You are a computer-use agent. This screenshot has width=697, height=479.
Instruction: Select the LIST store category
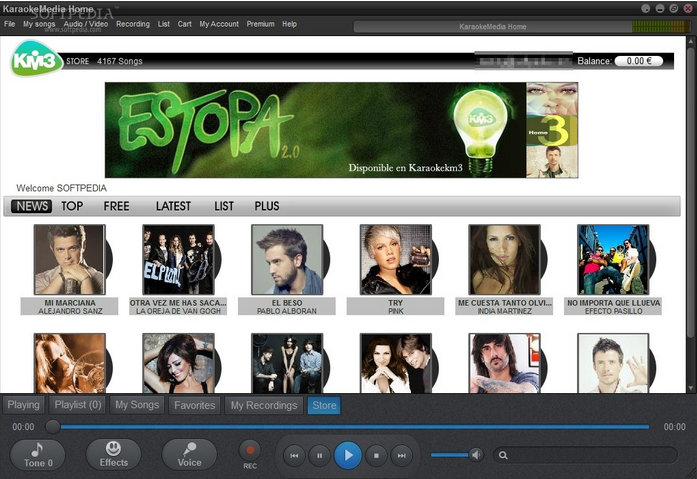224,206
